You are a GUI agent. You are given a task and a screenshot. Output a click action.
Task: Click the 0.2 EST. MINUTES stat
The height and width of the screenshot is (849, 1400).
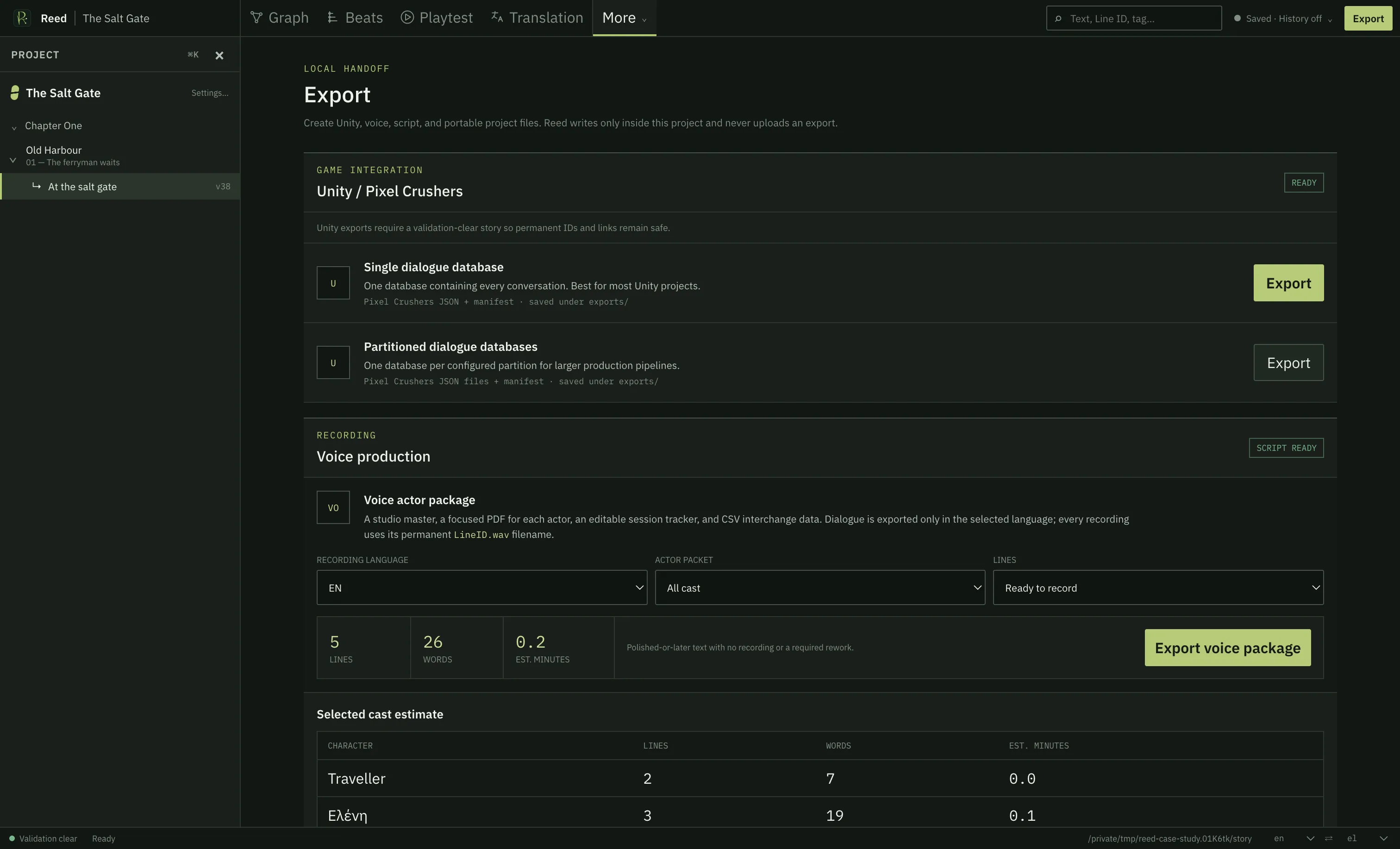click(558, 648)
